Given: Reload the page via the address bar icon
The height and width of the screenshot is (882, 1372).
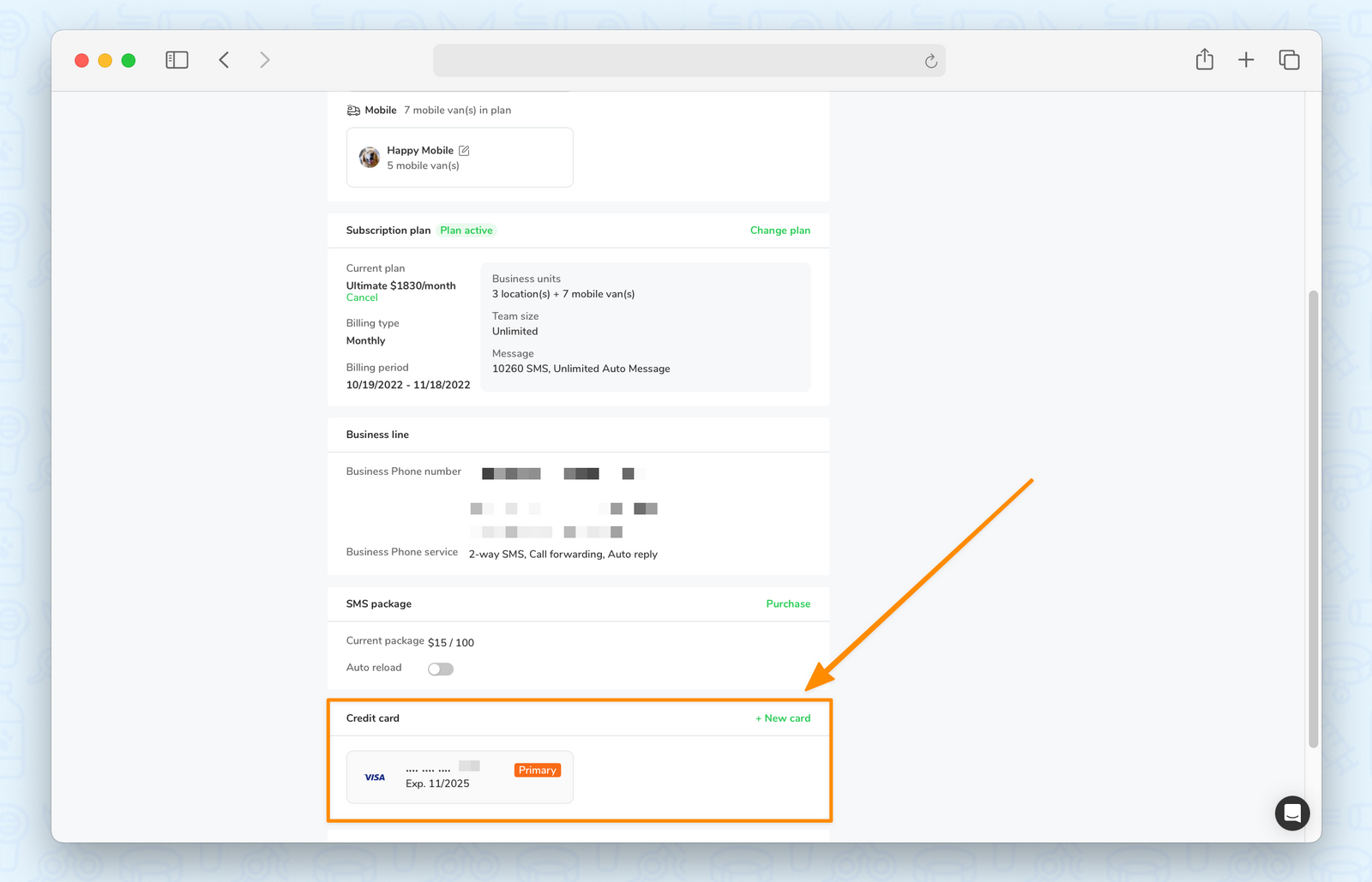Looking at the screenshot, I should pos(930,61).
